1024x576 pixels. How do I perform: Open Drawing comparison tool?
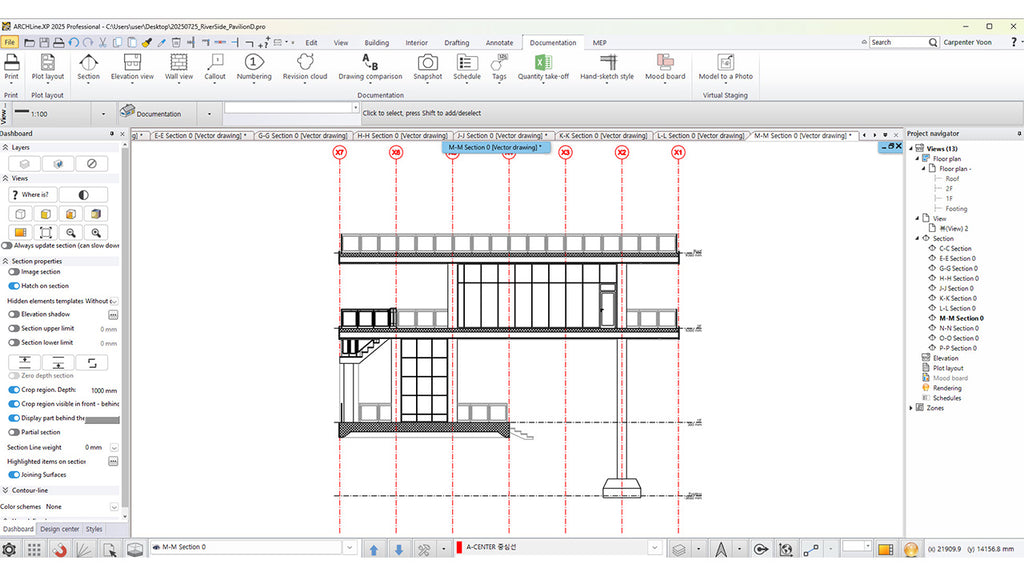click(x=370, y=67)
